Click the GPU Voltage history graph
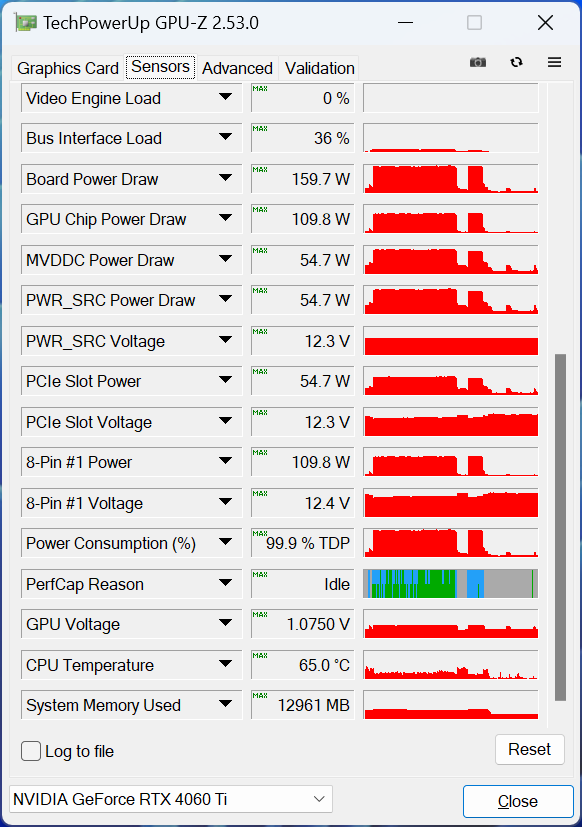Viewport: 582px width, 827px height. click(x=451, y=624)
